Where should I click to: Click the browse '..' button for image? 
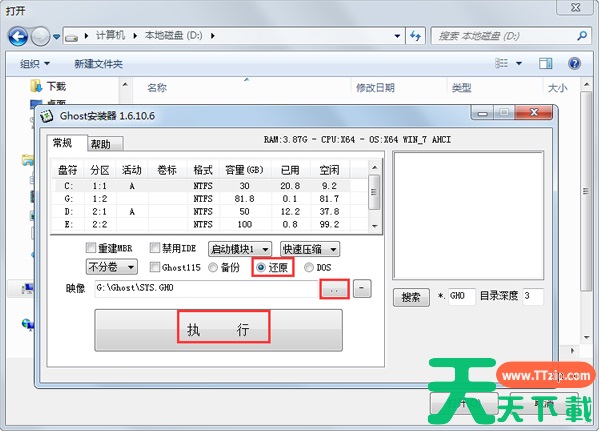click(334, 289)
